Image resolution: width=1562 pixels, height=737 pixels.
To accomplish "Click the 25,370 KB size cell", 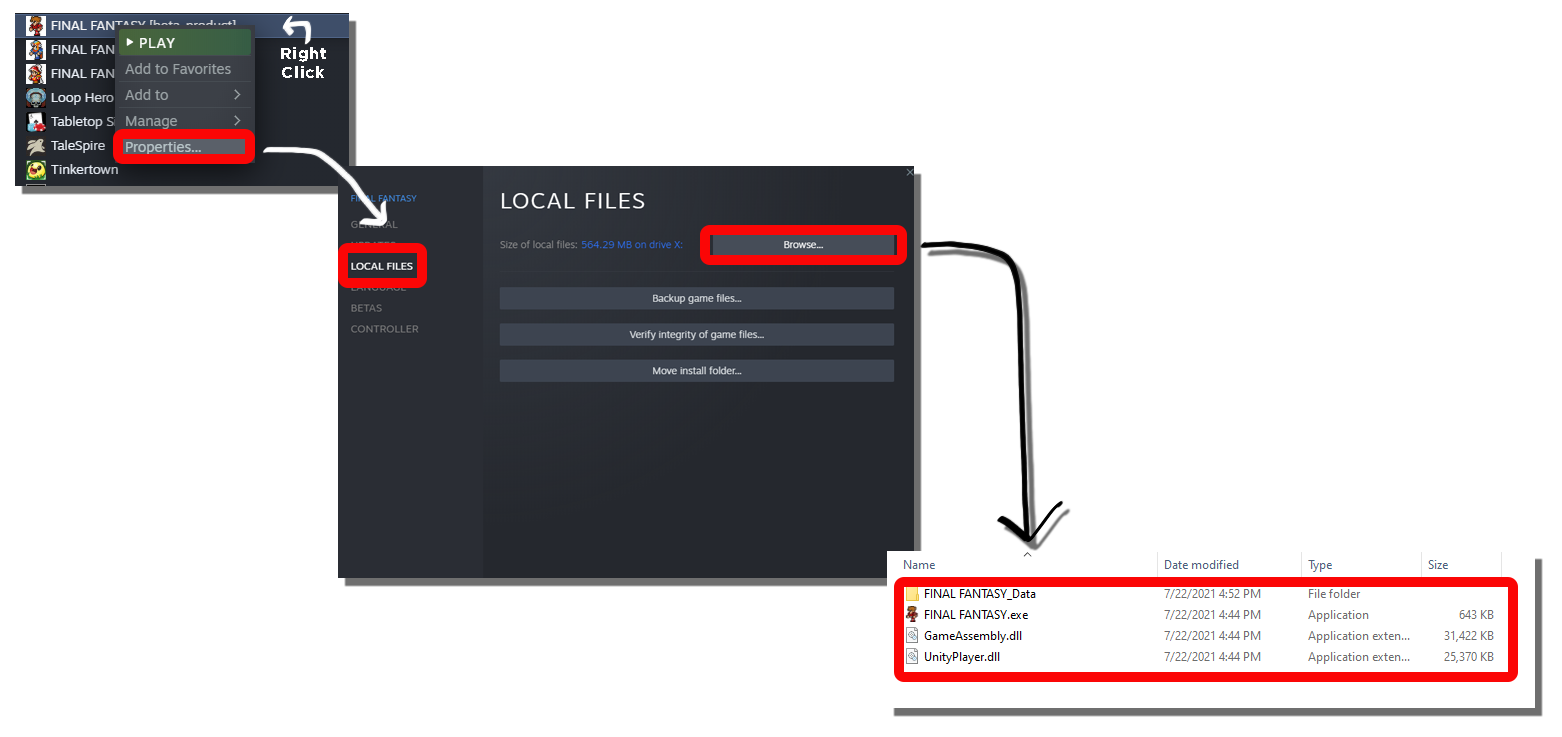I will tap(1466, 657).
